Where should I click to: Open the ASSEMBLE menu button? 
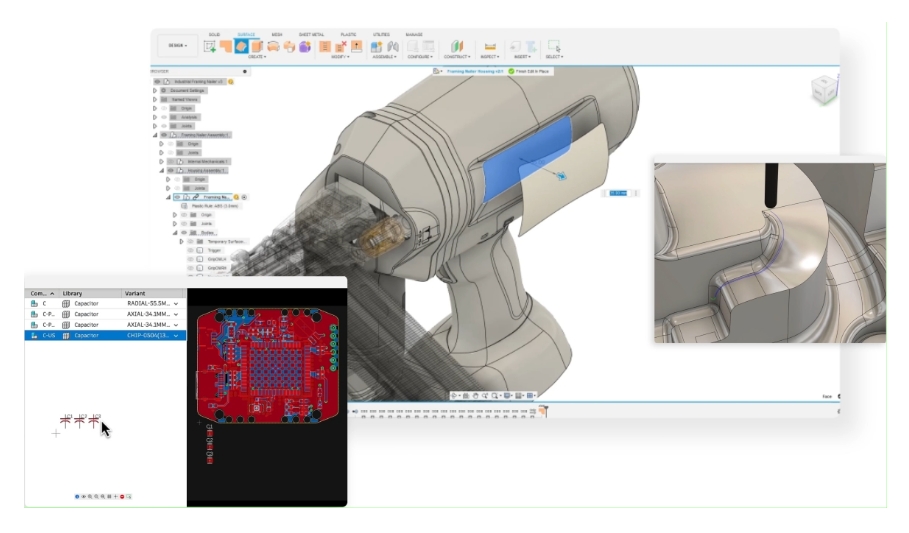pos(384,57)
